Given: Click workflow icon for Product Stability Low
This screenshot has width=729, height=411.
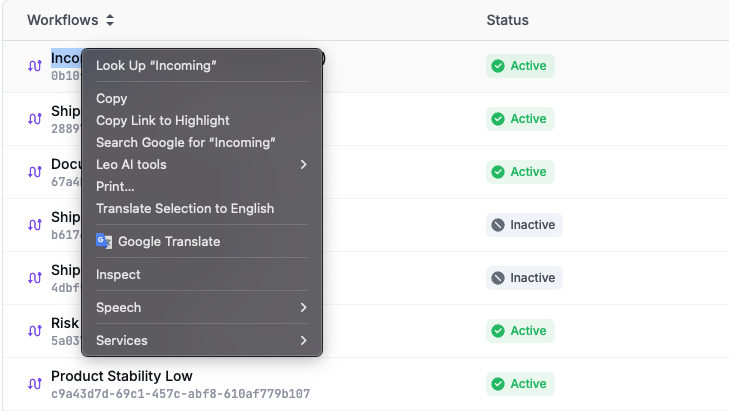Looking at the screenshot, I should pyautogui.click(x=35, y=384).
